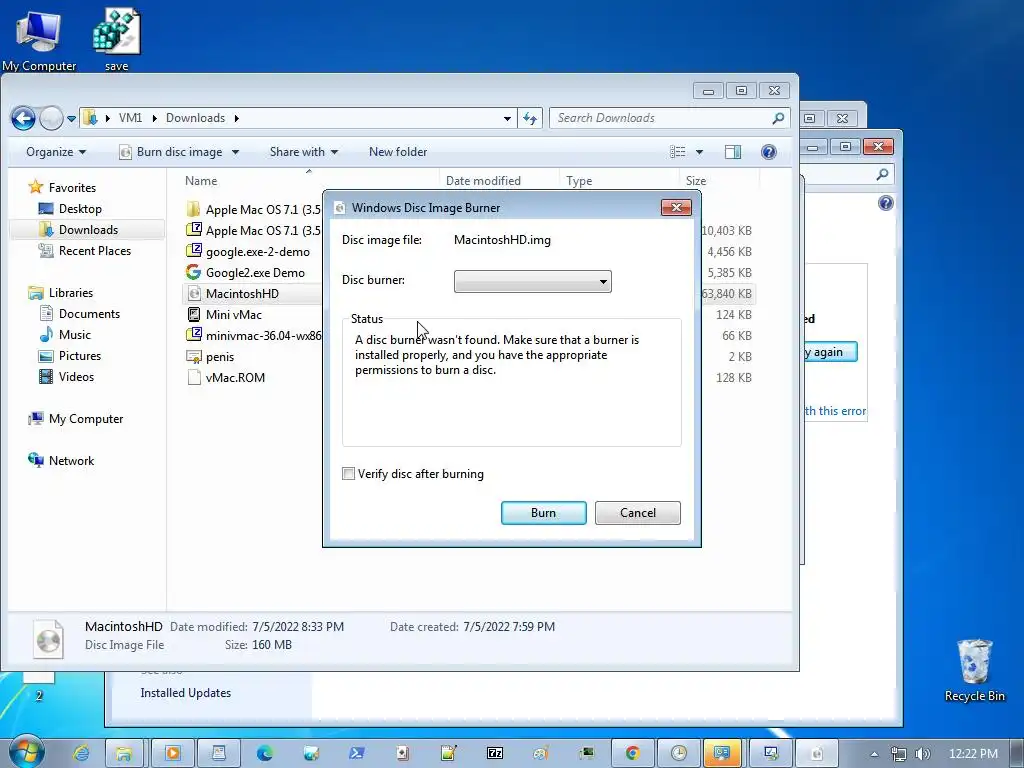The image size is (1024, 768).
Task: Launch Internet Explorer from taskbar
Action: click(81, 753)
